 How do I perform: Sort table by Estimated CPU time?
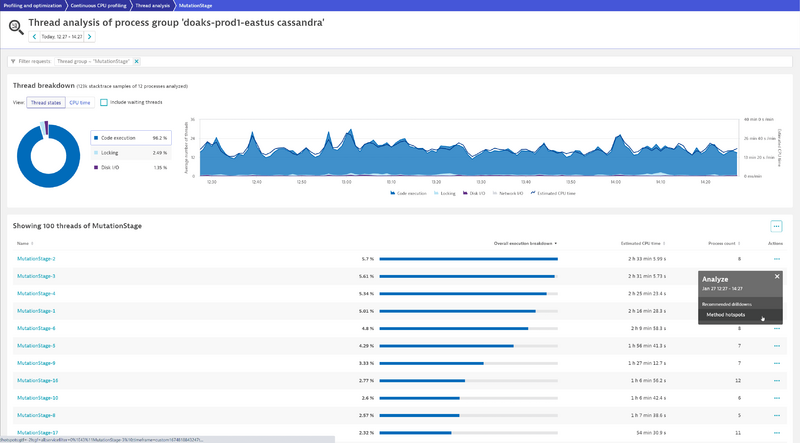coord(643,243)
